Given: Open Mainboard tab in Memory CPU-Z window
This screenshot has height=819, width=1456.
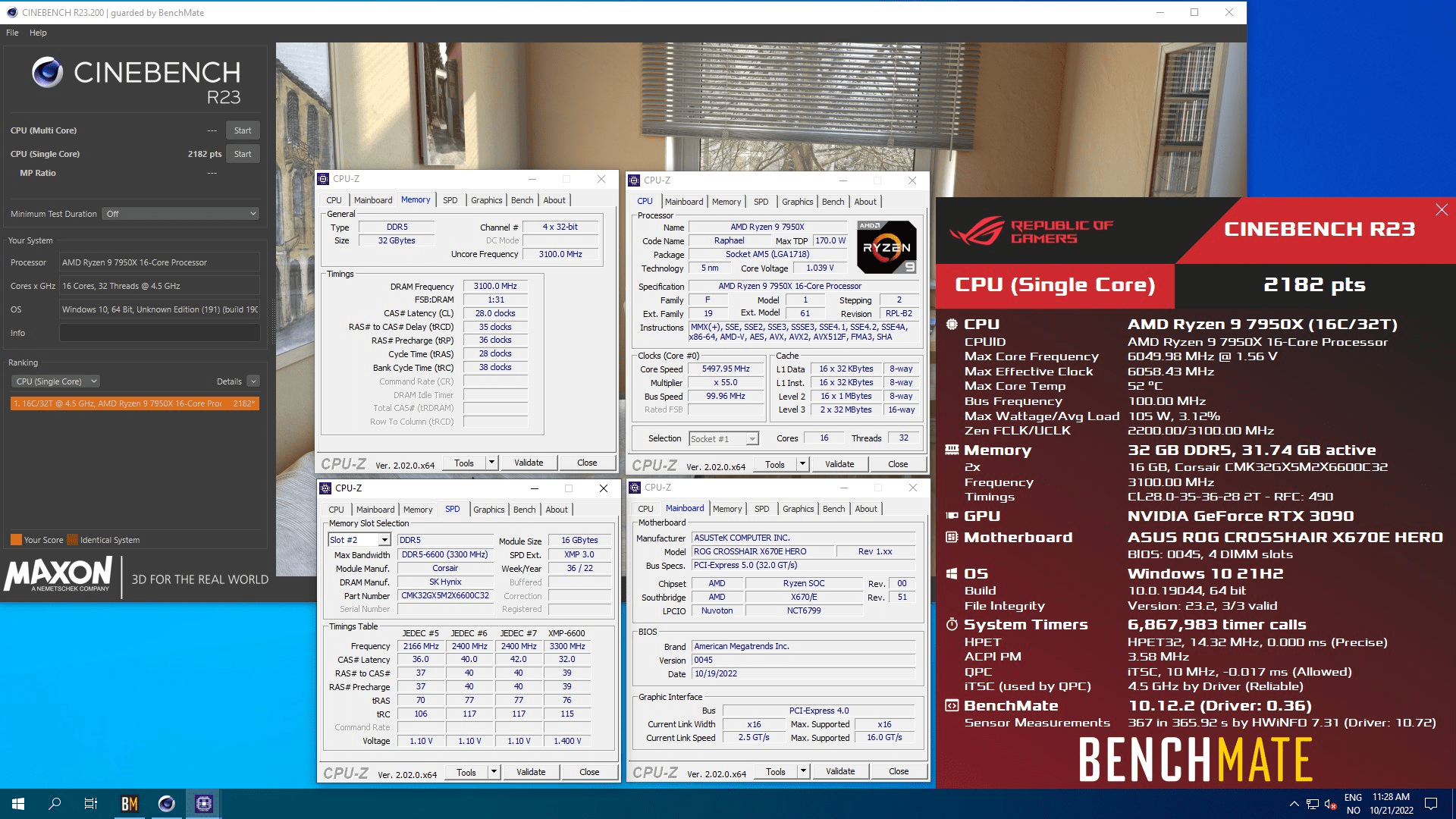Looking at the screenshot, I should pos(373,200).
